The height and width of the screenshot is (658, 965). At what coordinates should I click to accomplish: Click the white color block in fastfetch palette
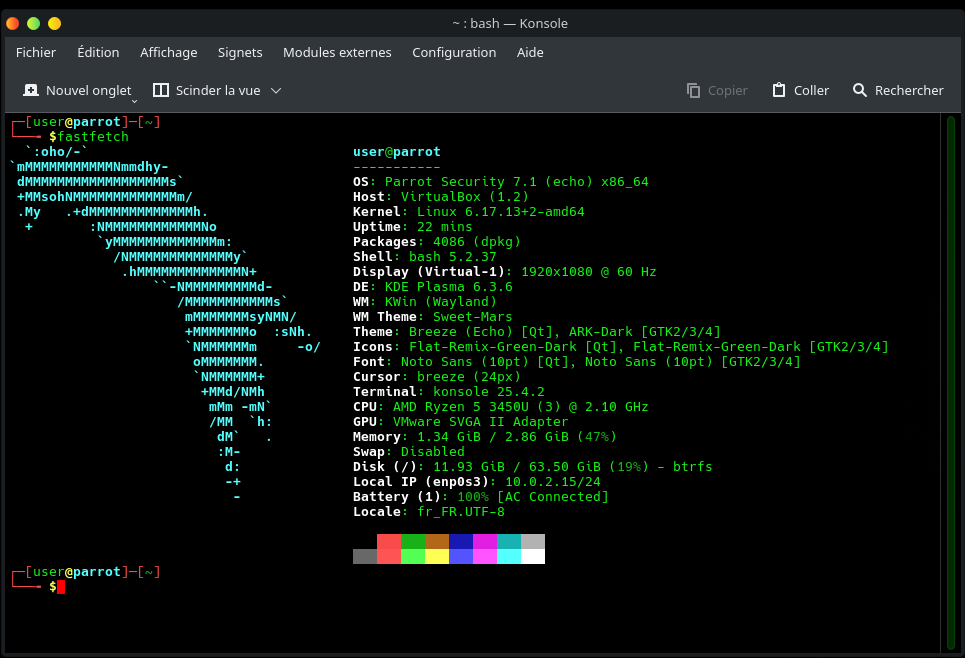tap(533, 557)
